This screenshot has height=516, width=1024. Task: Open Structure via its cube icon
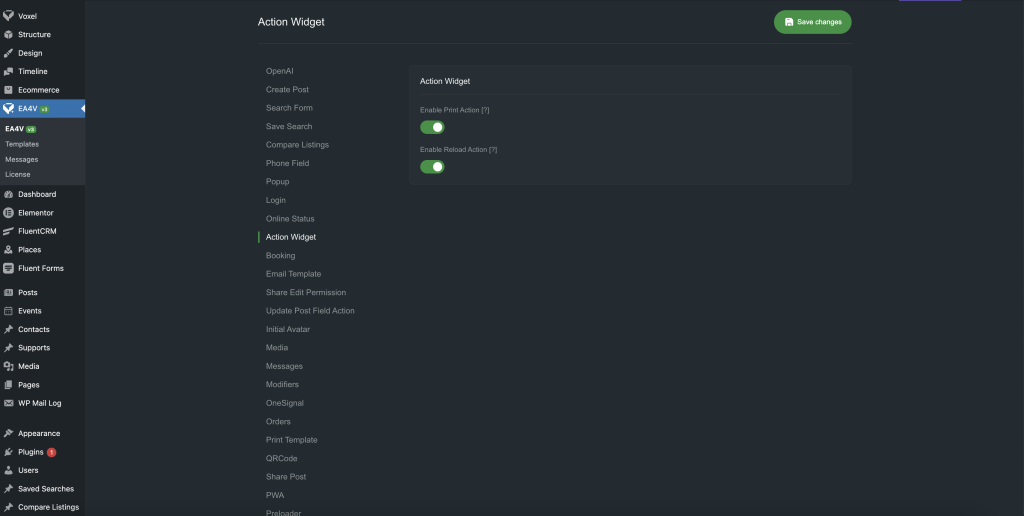pyautogui.click(x=9, y=35)
